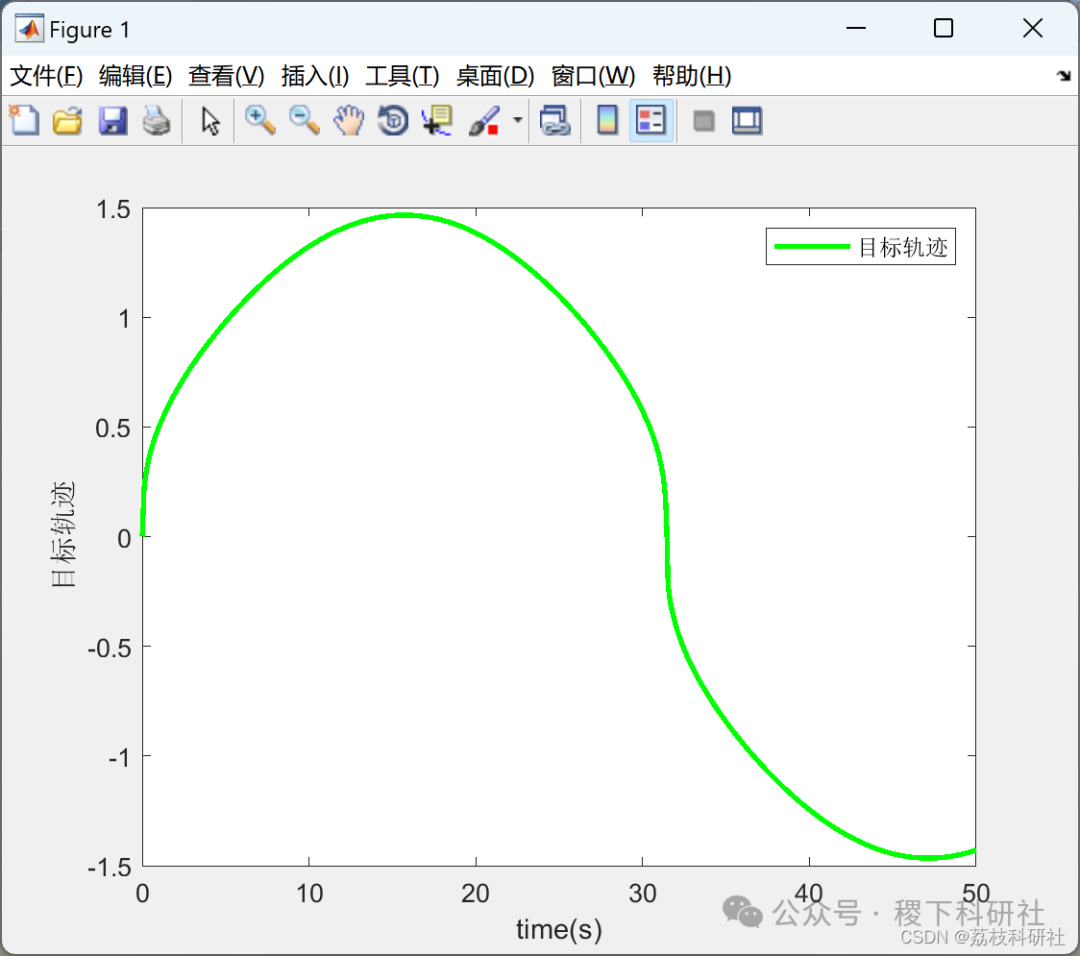Click the dock figure arrow in menu bar
The width and height of the screenshot is (1080, 956).
[x=1064, y=76]
